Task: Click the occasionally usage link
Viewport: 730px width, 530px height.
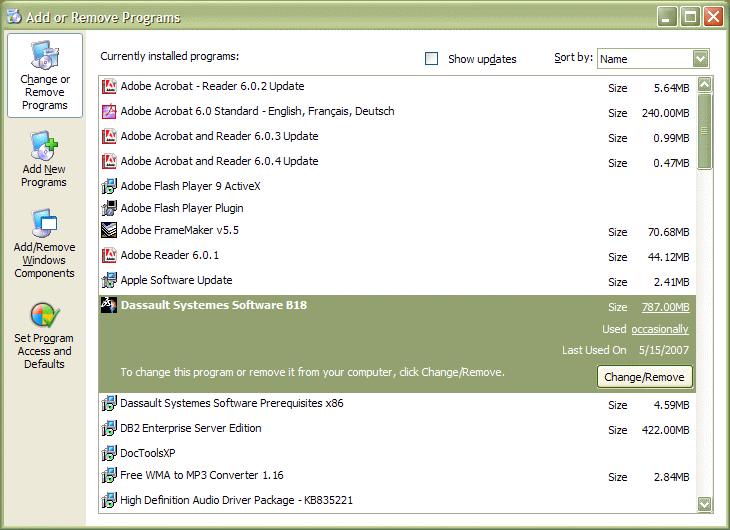Action: [660, 329]
